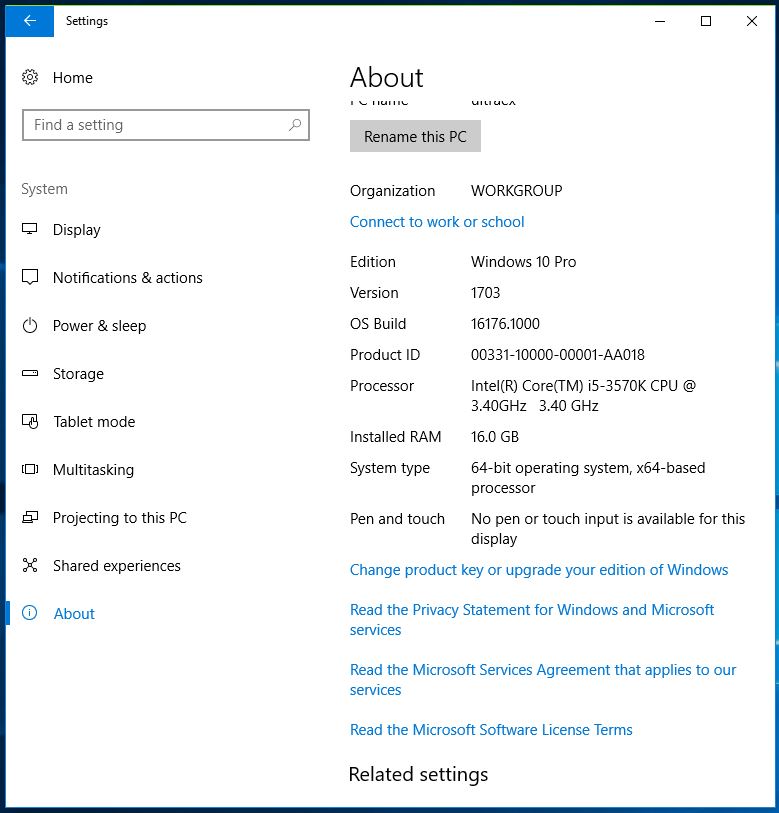Viewport: 779px width, 813px height.
Task: Click the About info icon
Action: pyautogui.click(x=30, y=613)
